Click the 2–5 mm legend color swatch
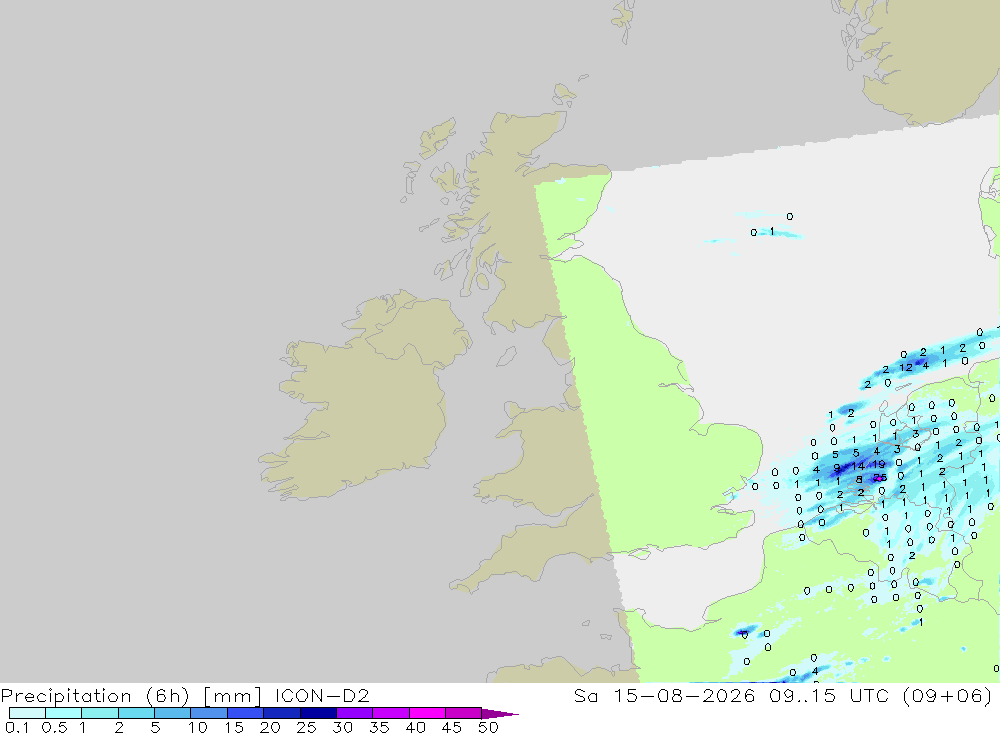The height and width of the screenshot is (733, 1000). pos(136,713)
